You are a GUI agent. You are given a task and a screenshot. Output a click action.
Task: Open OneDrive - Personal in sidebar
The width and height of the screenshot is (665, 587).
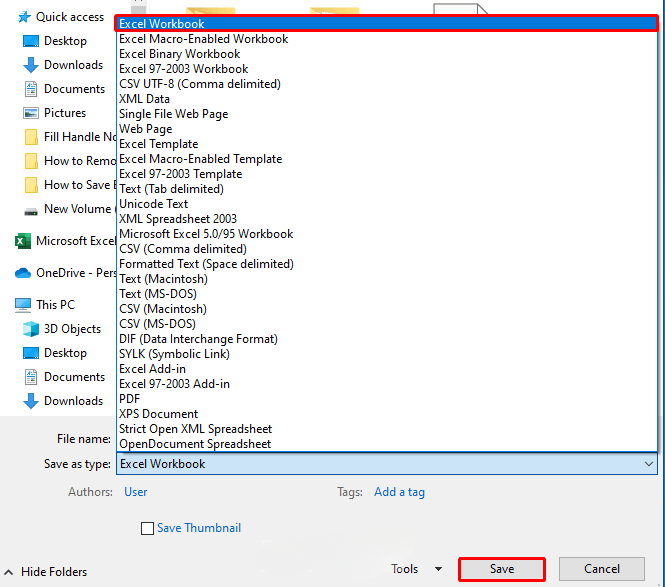pos(75,273)
